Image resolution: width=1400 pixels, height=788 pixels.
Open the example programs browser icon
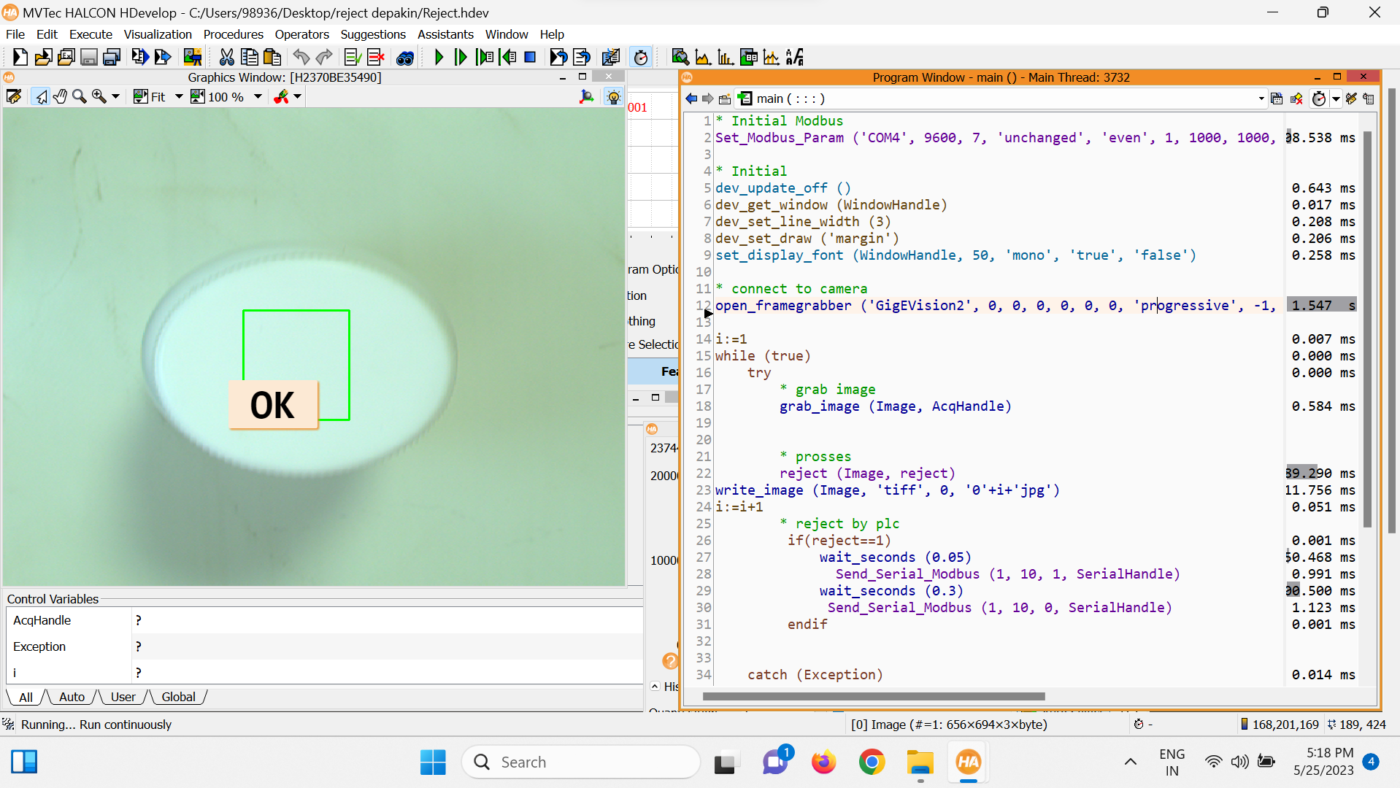pyautogui.click(x=65, y=57)
